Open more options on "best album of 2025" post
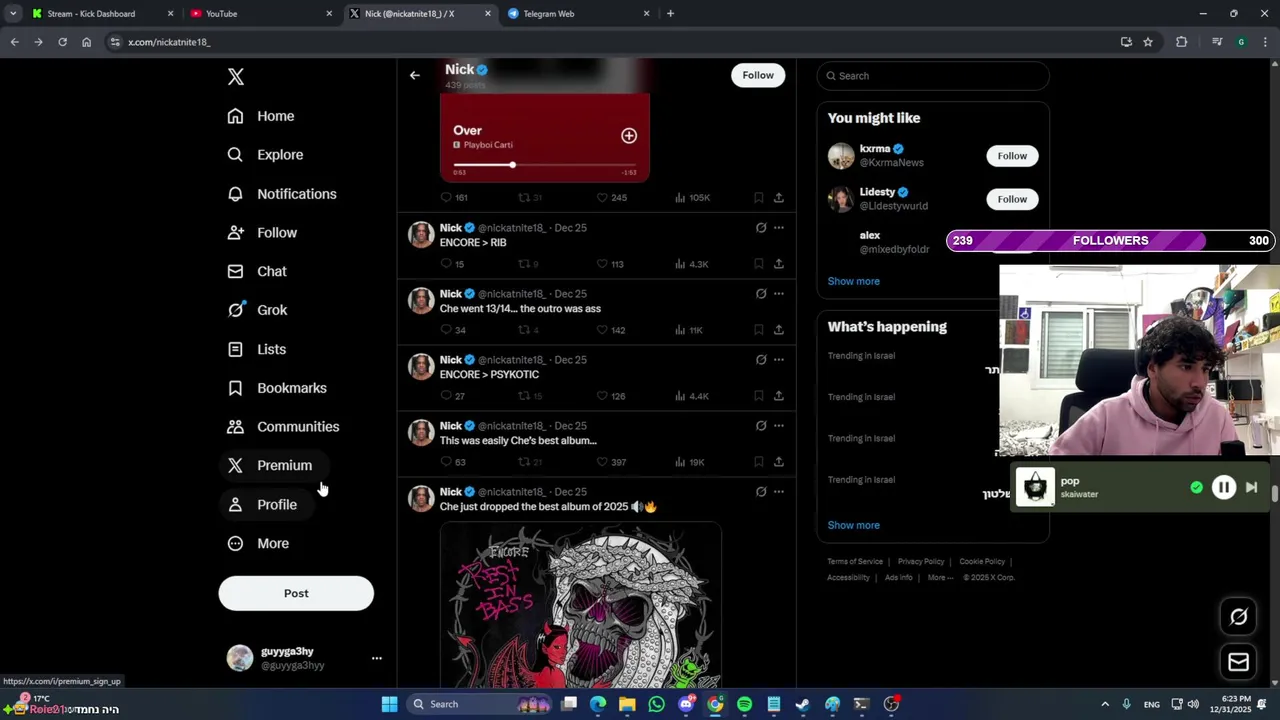 coord(778,492)
